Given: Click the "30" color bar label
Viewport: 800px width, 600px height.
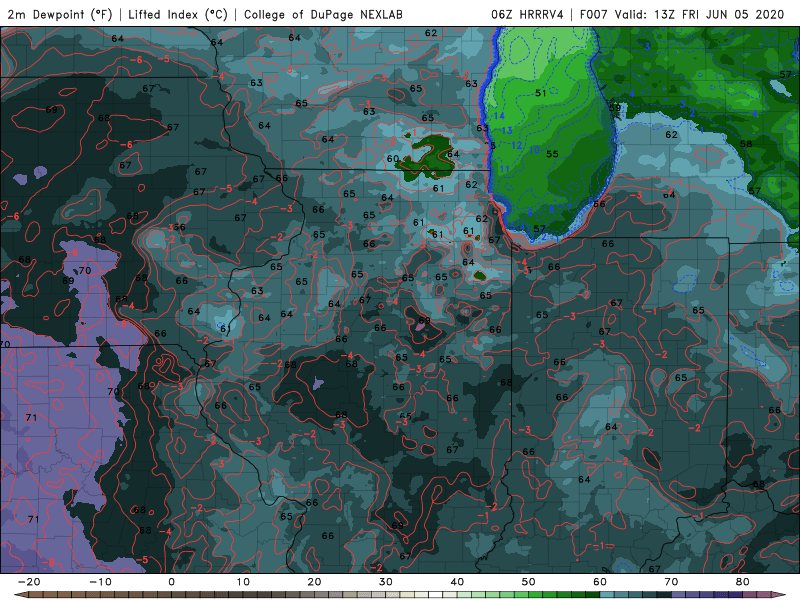Looking at the screenshot, I should (x=386, y=582).
